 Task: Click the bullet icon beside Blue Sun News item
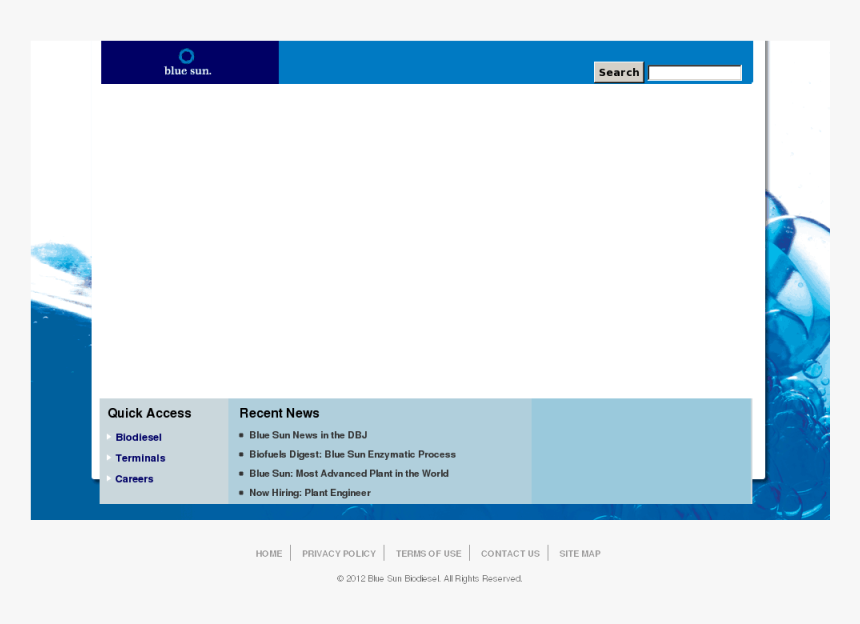coord(240,434)
